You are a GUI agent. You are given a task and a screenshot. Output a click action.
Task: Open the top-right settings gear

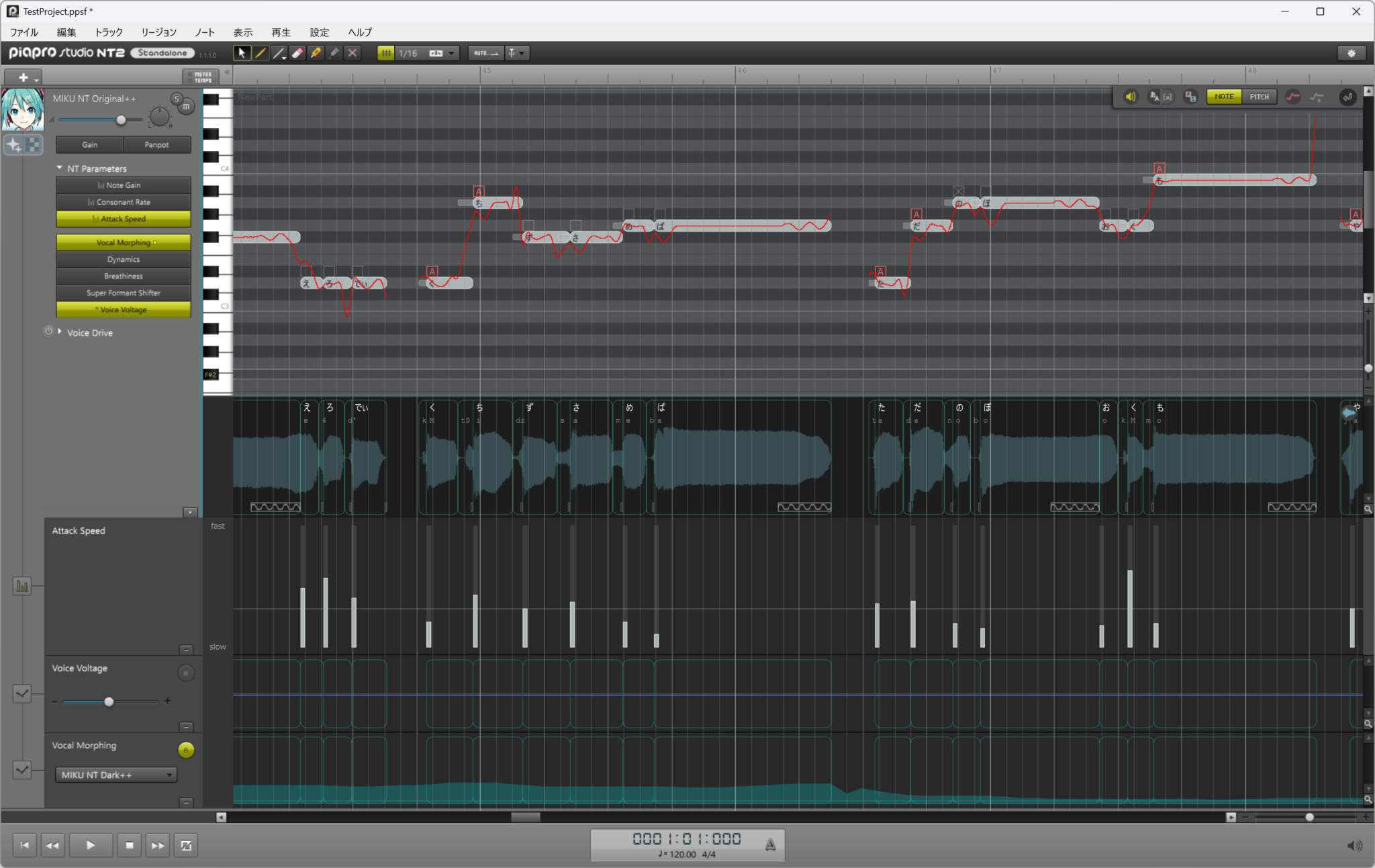pos(1352,53)
